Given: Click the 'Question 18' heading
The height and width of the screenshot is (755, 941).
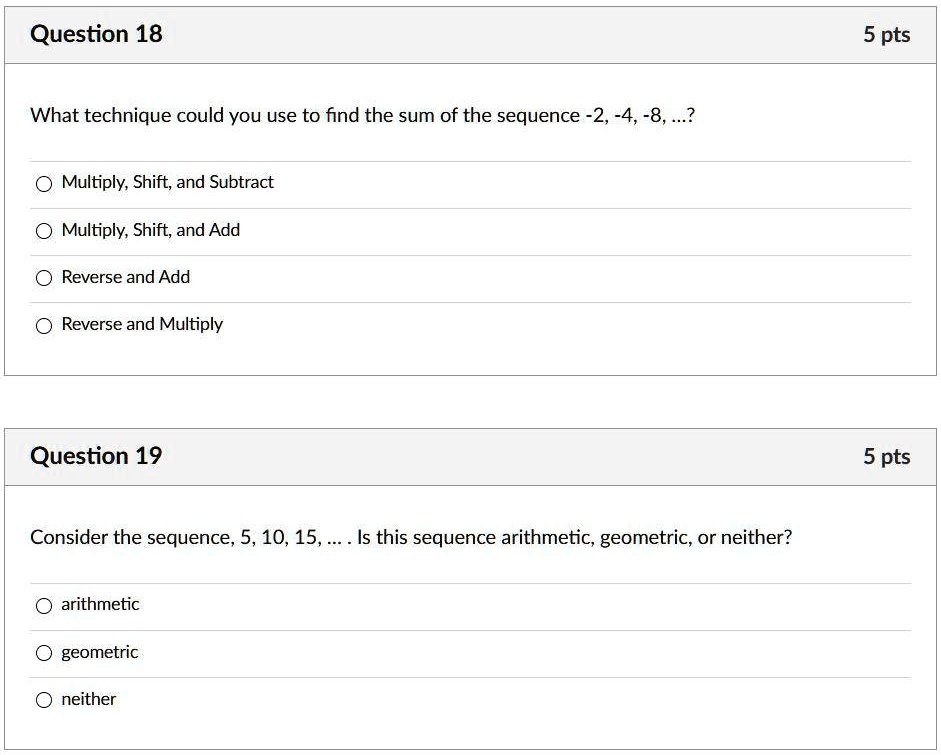Looking at the screenshot, I should click(x=96, y=34).
